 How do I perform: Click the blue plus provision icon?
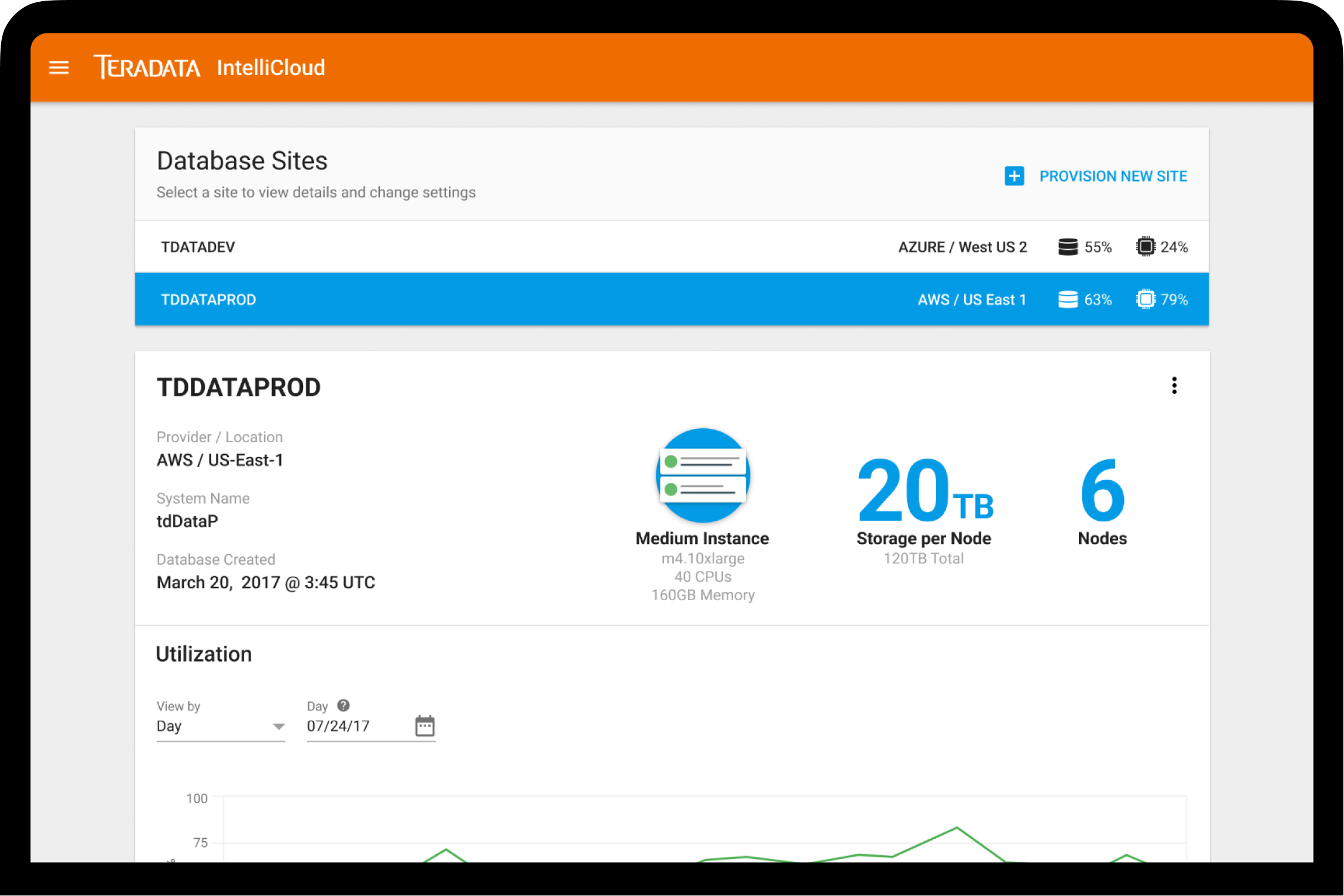[x=1014, y=176]
